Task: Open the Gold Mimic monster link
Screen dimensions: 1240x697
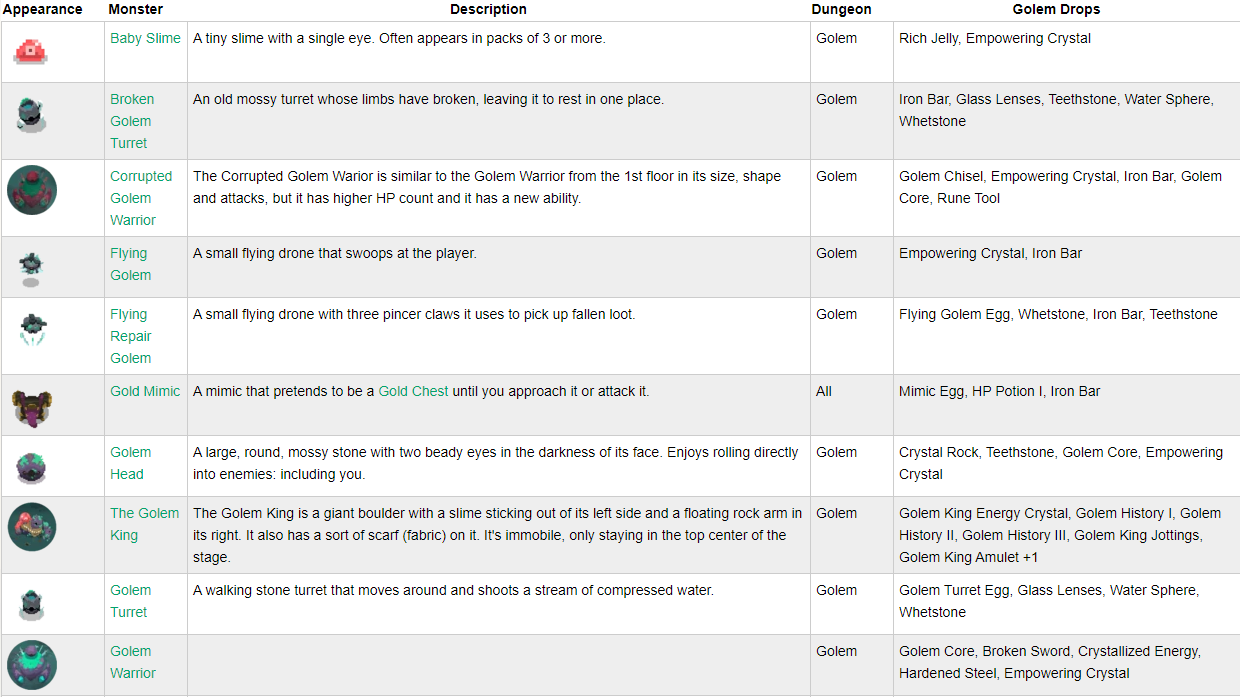Action: point(145,391)
